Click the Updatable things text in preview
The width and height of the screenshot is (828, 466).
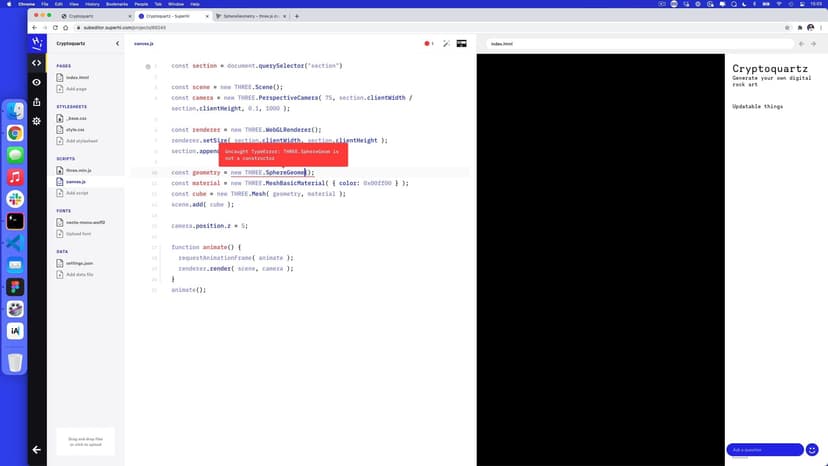click(x=757, y=107)
